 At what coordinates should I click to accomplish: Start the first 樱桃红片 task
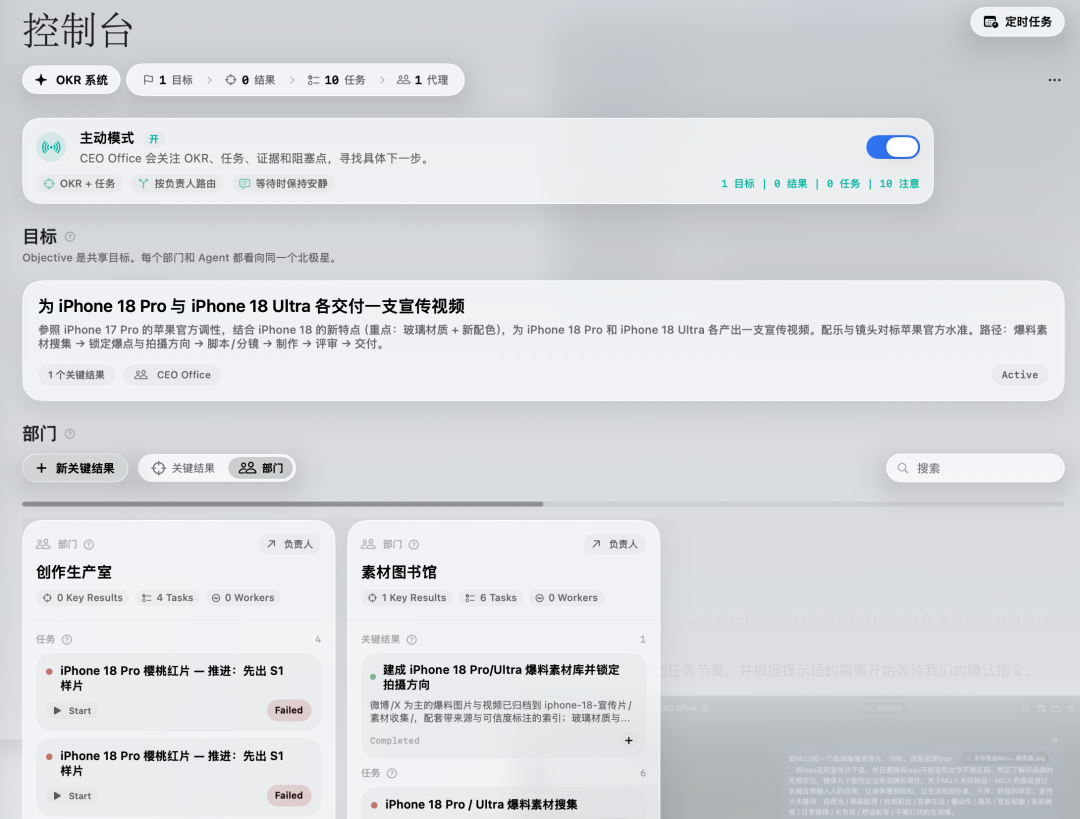click(x=73, y=711)
